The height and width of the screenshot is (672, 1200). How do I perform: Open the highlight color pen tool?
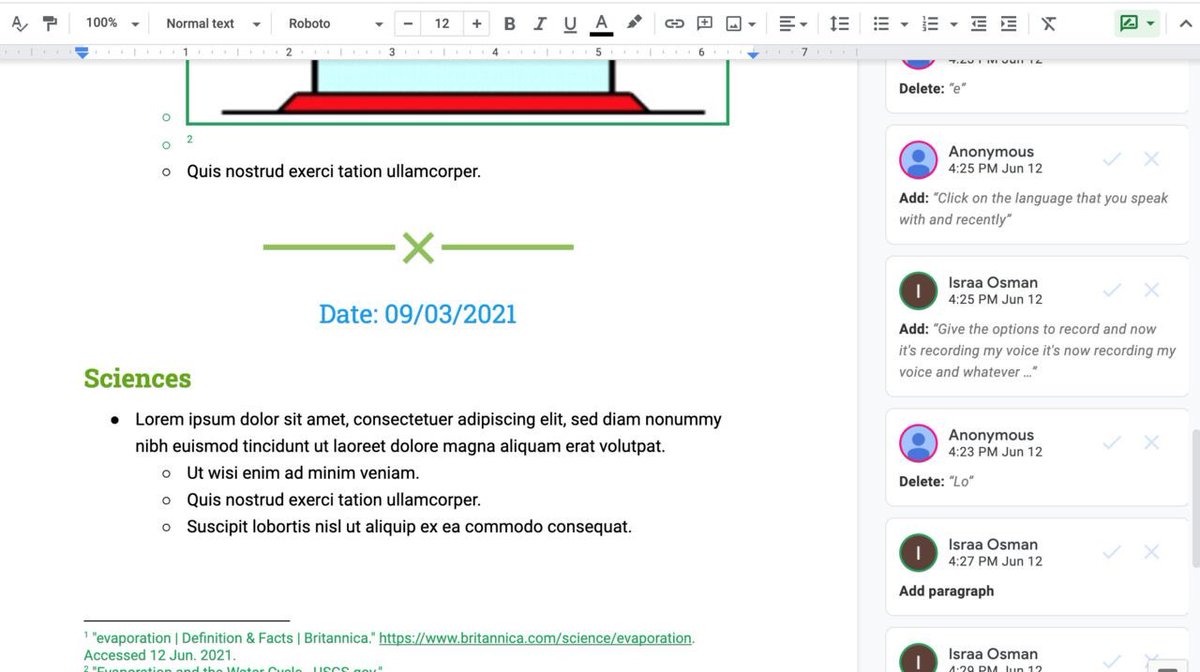tap(634, 23)
